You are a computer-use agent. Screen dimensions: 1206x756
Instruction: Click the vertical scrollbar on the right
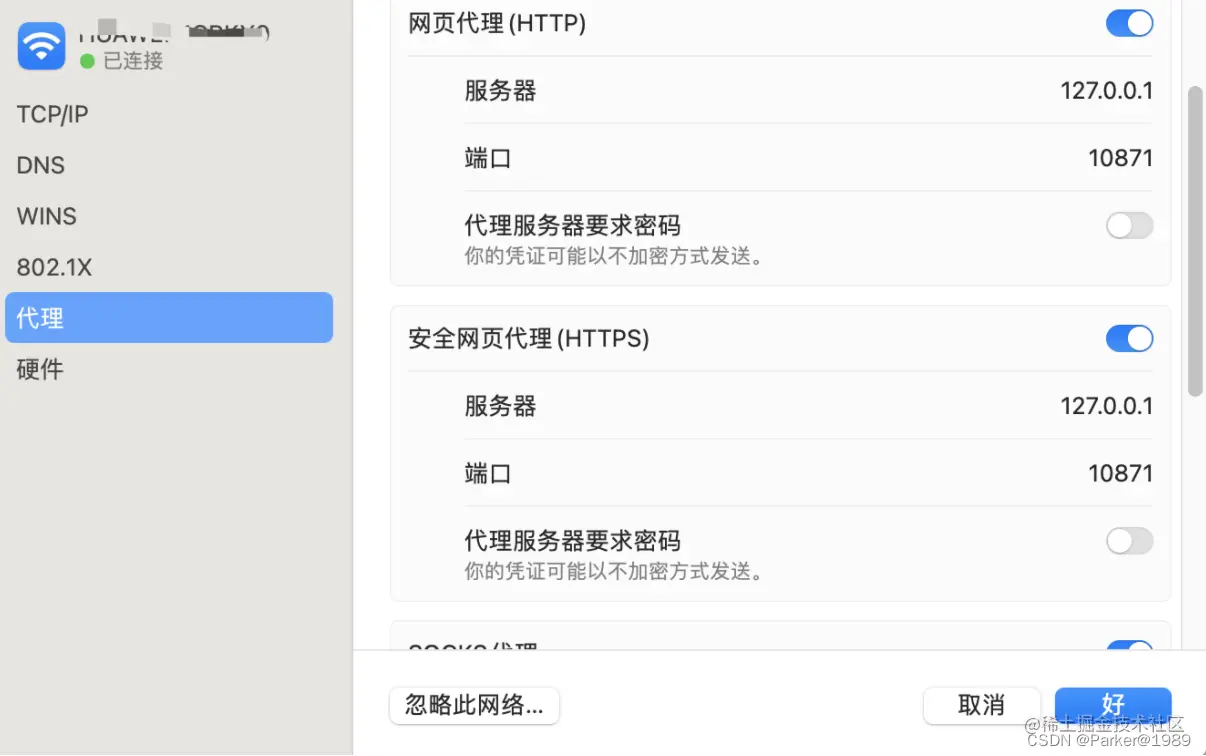click(x=1194, y=240)
